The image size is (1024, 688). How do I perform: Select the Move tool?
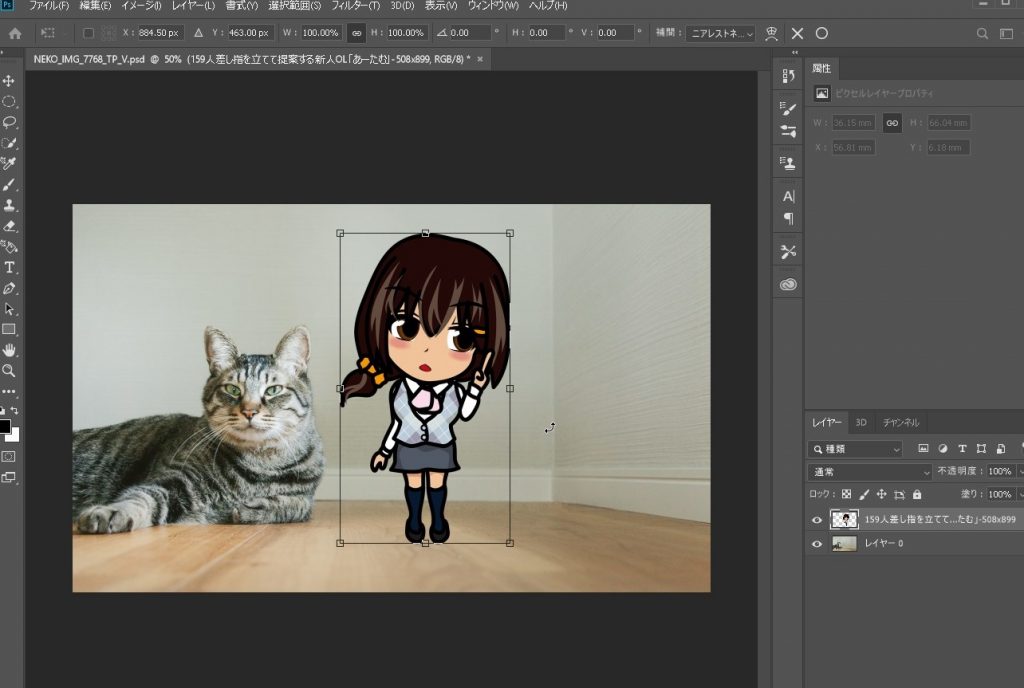(10, 81)
